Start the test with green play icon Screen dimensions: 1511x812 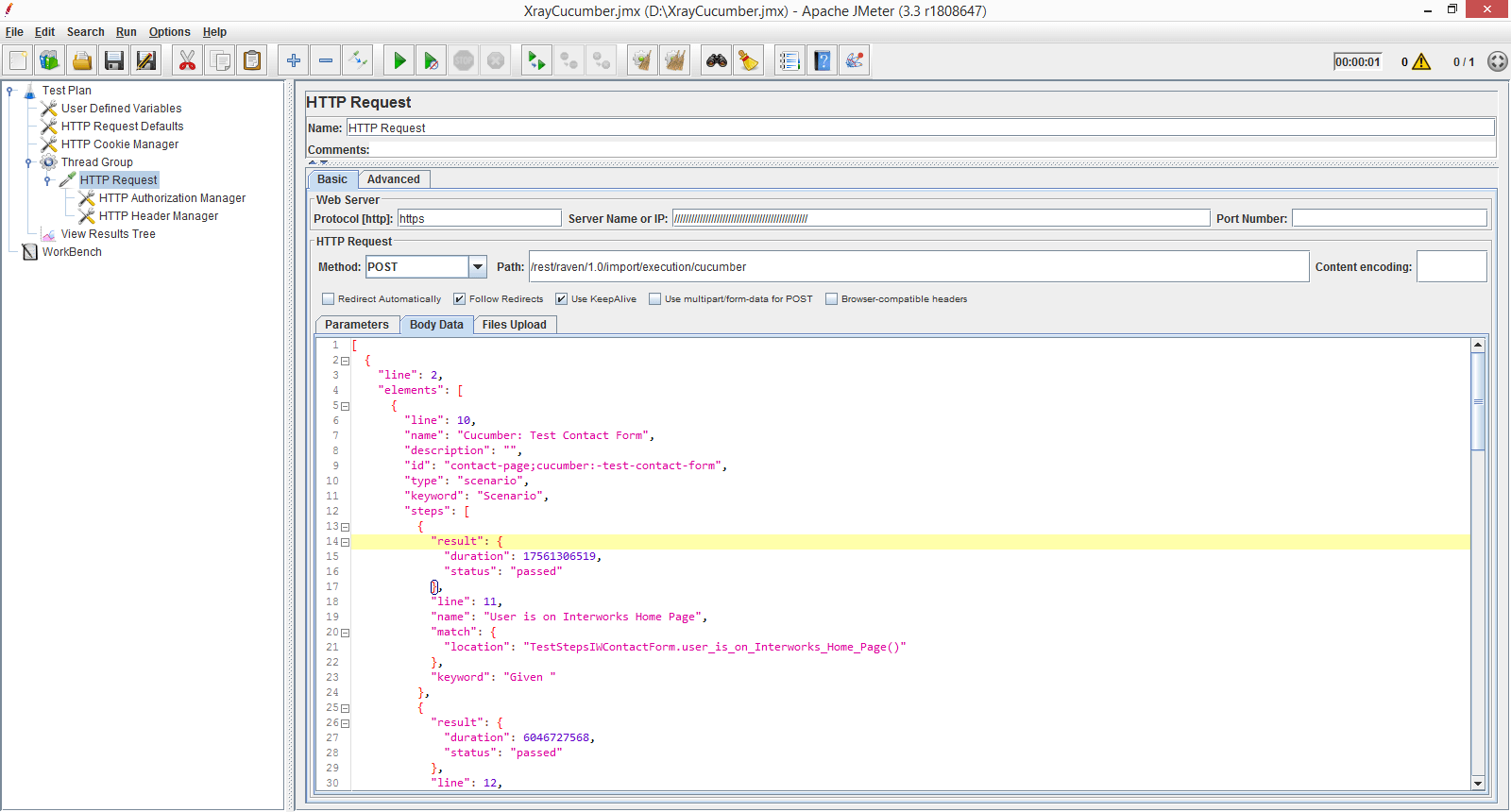coord(399,60)
